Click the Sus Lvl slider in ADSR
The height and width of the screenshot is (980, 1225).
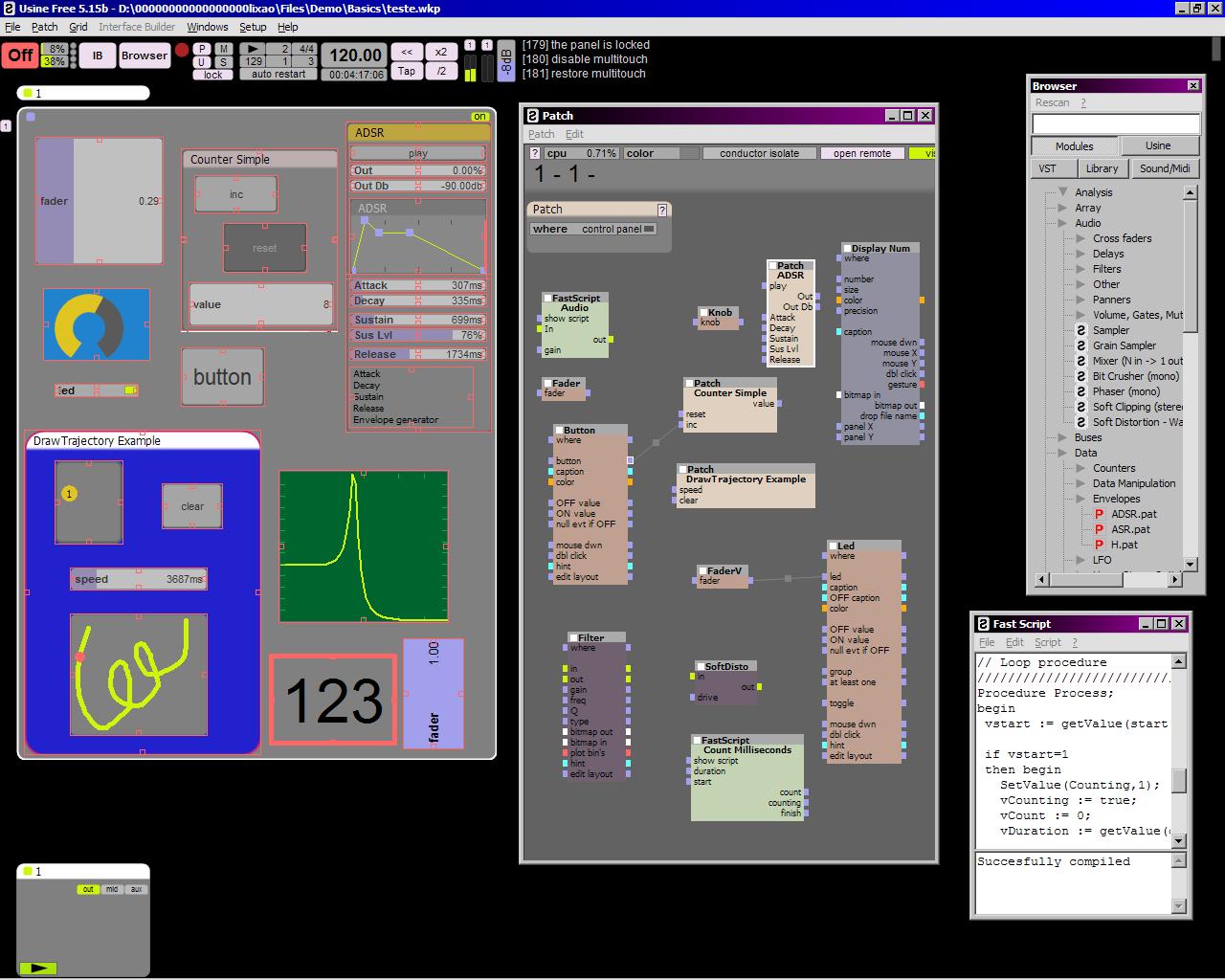418,335
